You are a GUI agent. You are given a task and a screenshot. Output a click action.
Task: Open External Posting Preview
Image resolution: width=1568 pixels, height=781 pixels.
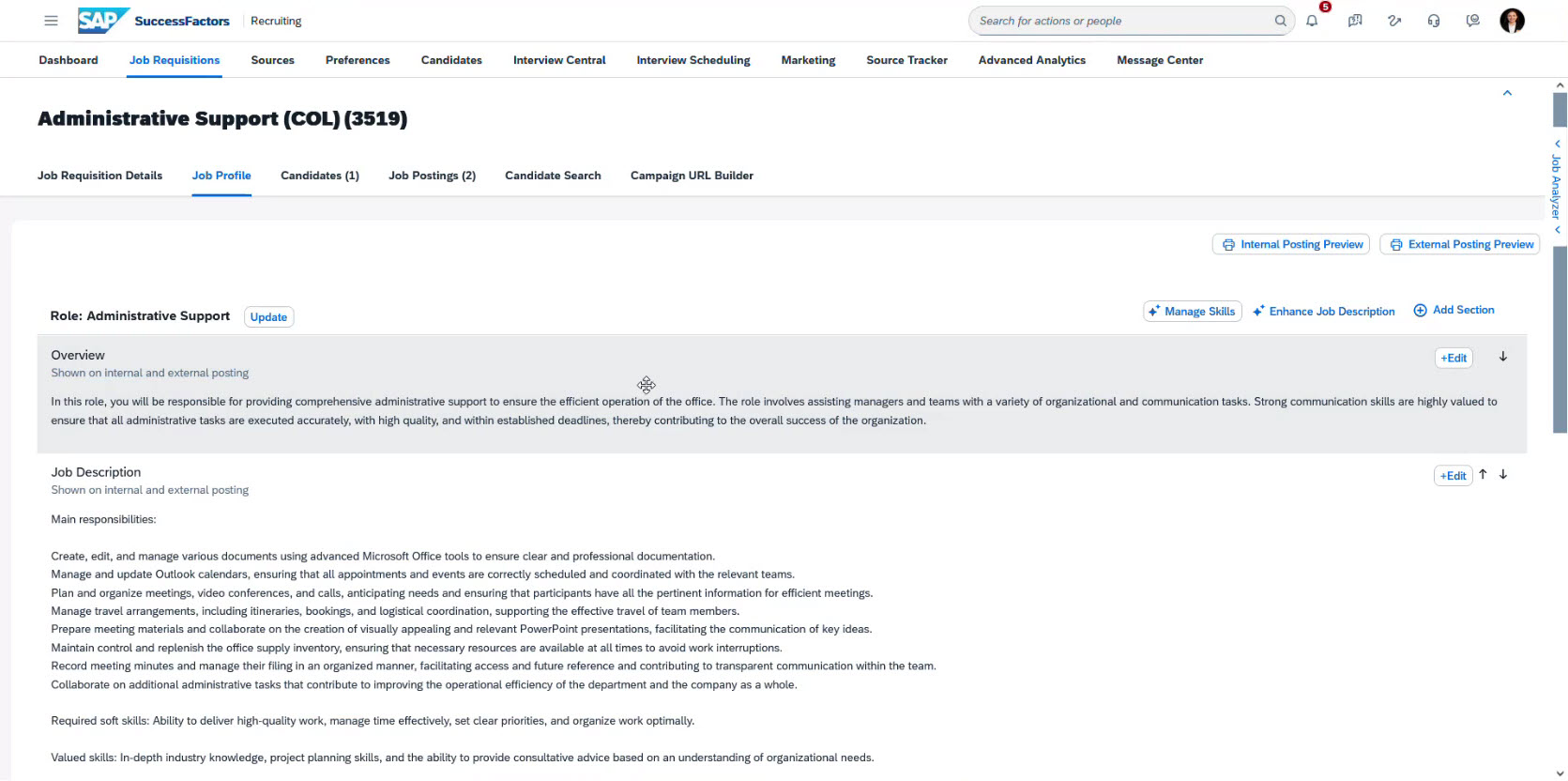click(1459, 244)
